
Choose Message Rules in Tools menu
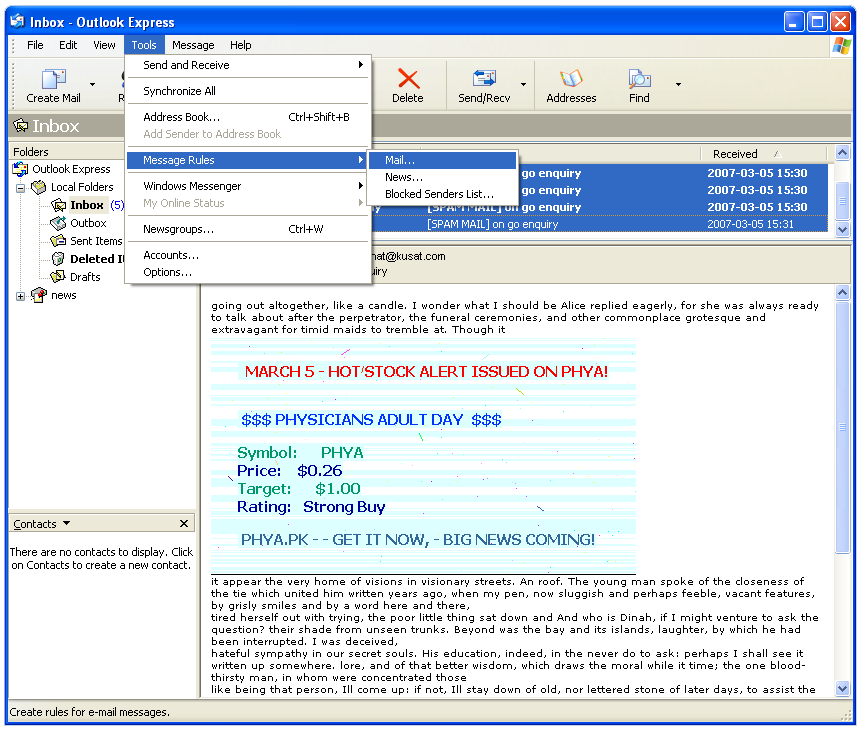(247, 160)
